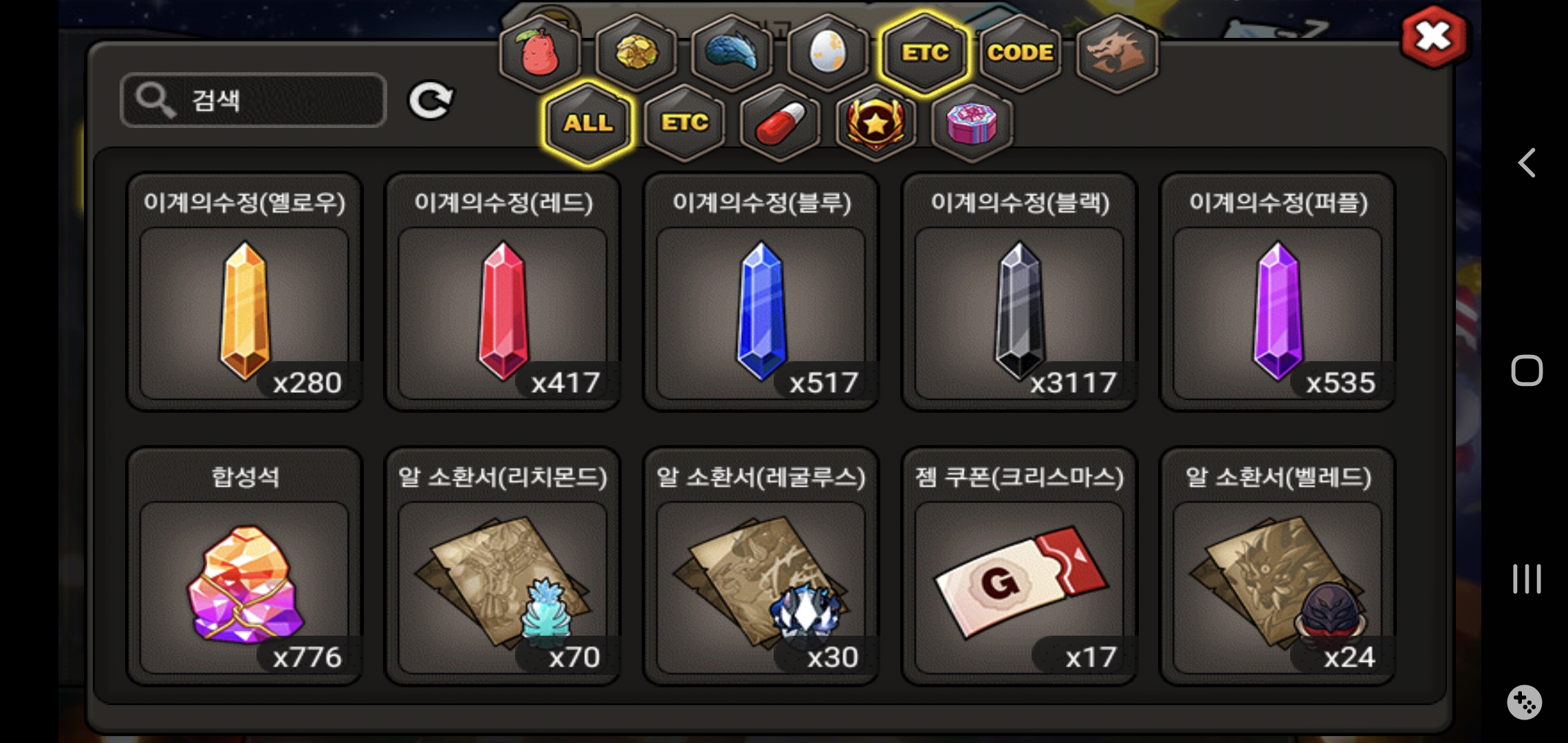Select the 이계의수정(블랙) black crystal item
This screenshot has width=1568, height=743.
click(1019, 292)
